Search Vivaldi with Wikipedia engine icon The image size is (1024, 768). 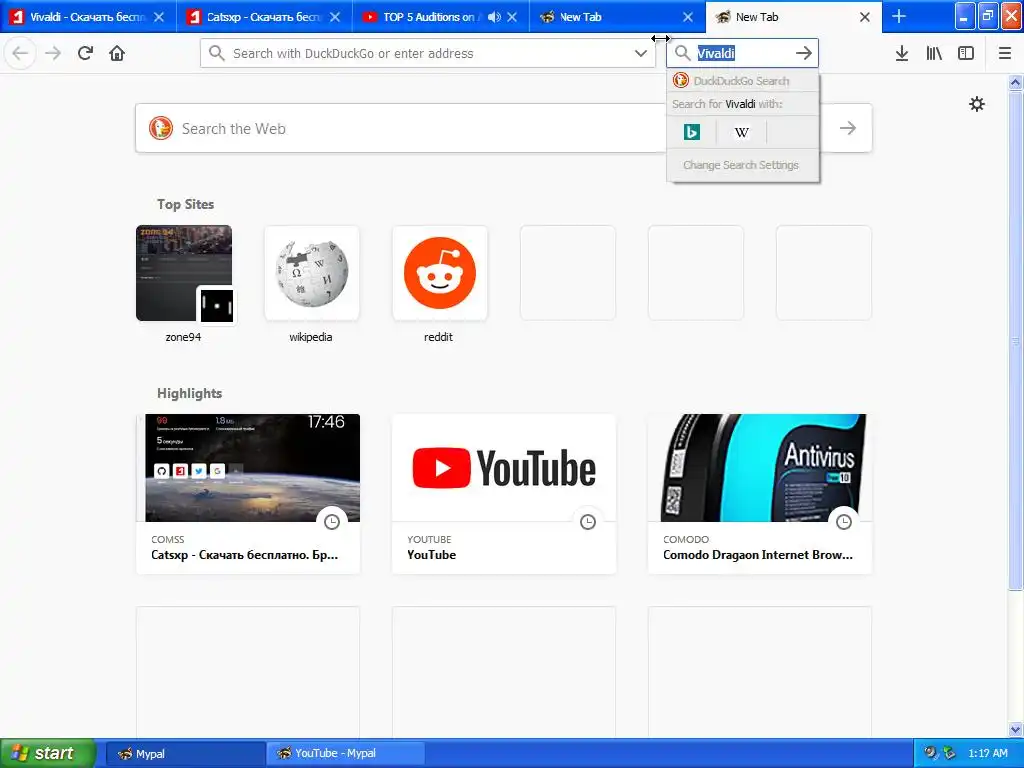coord(741,133)
